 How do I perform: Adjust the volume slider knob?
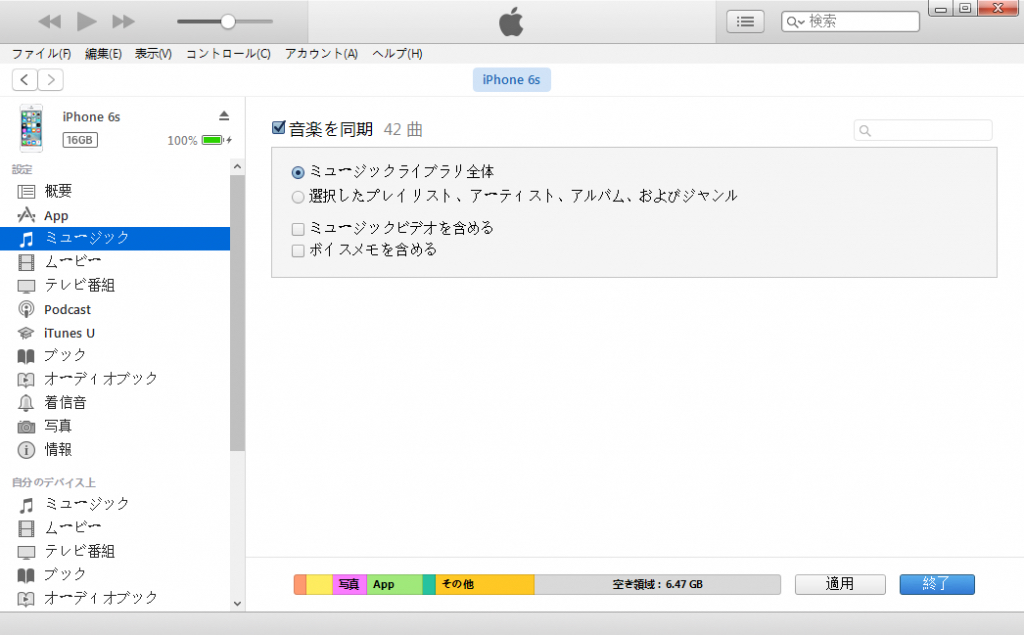(227, 22)
